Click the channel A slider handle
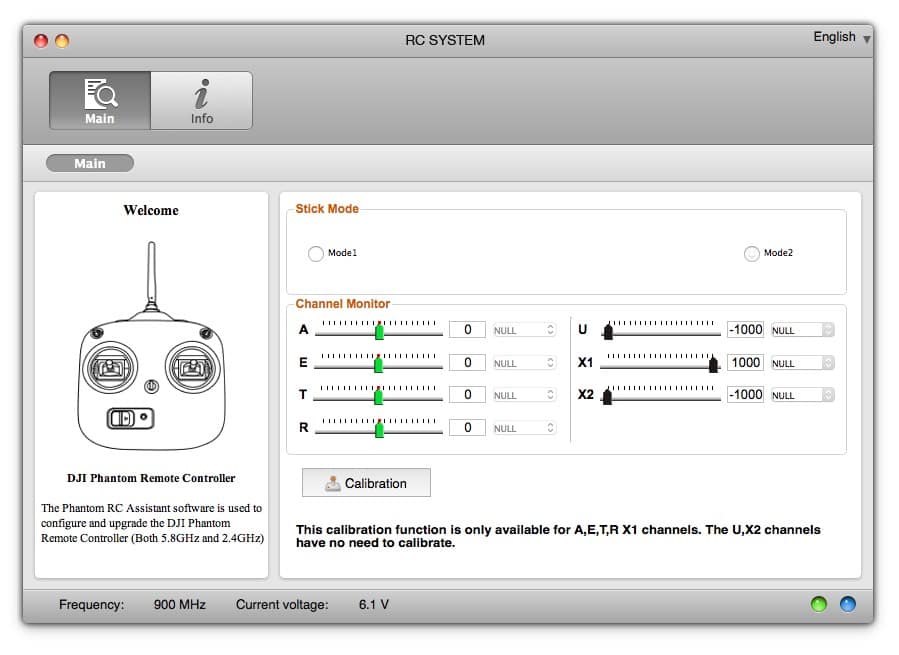Screen dimensions: 899x655 379,332
